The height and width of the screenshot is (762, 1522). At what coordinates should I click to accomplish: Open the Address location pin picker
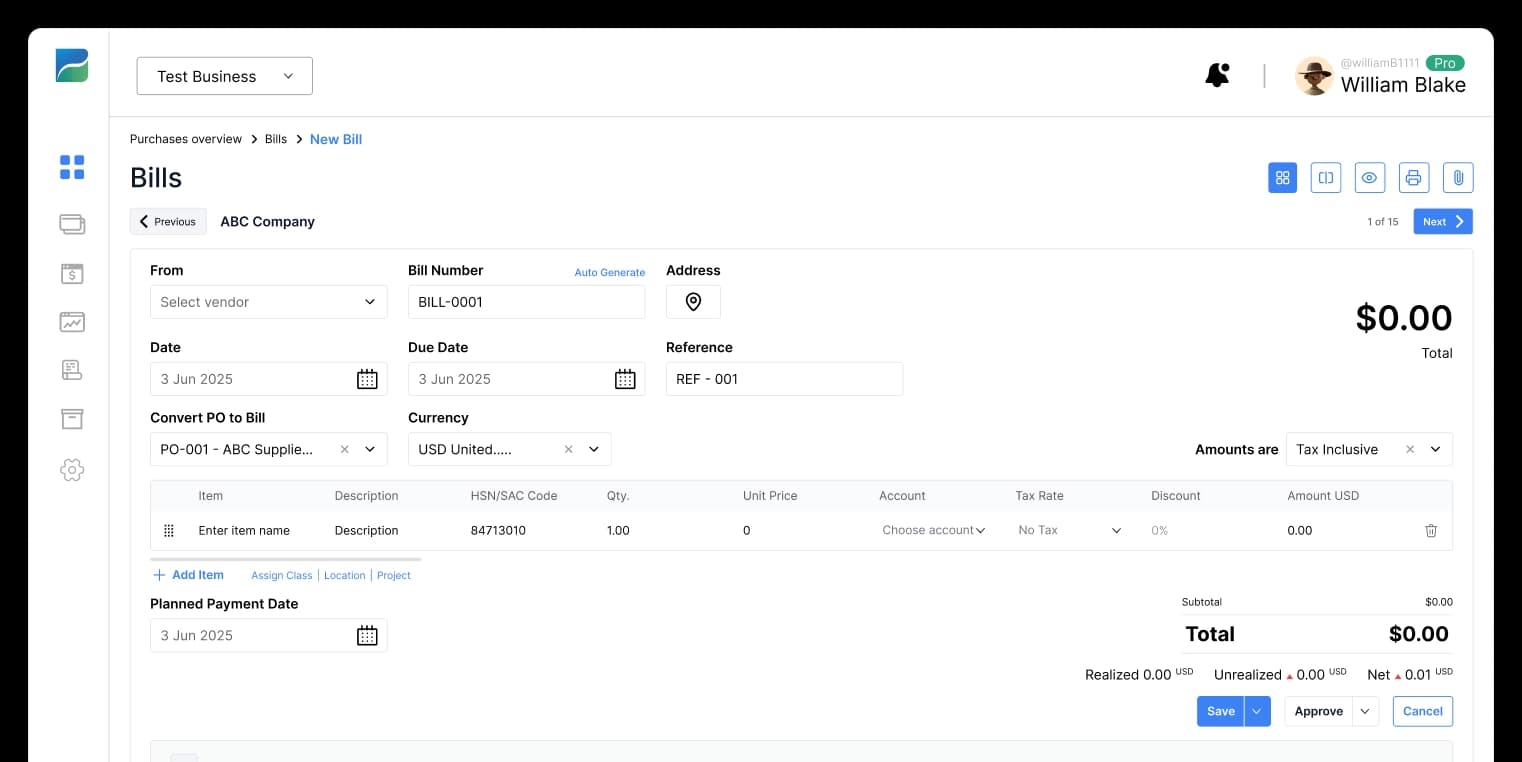(693, 301)
